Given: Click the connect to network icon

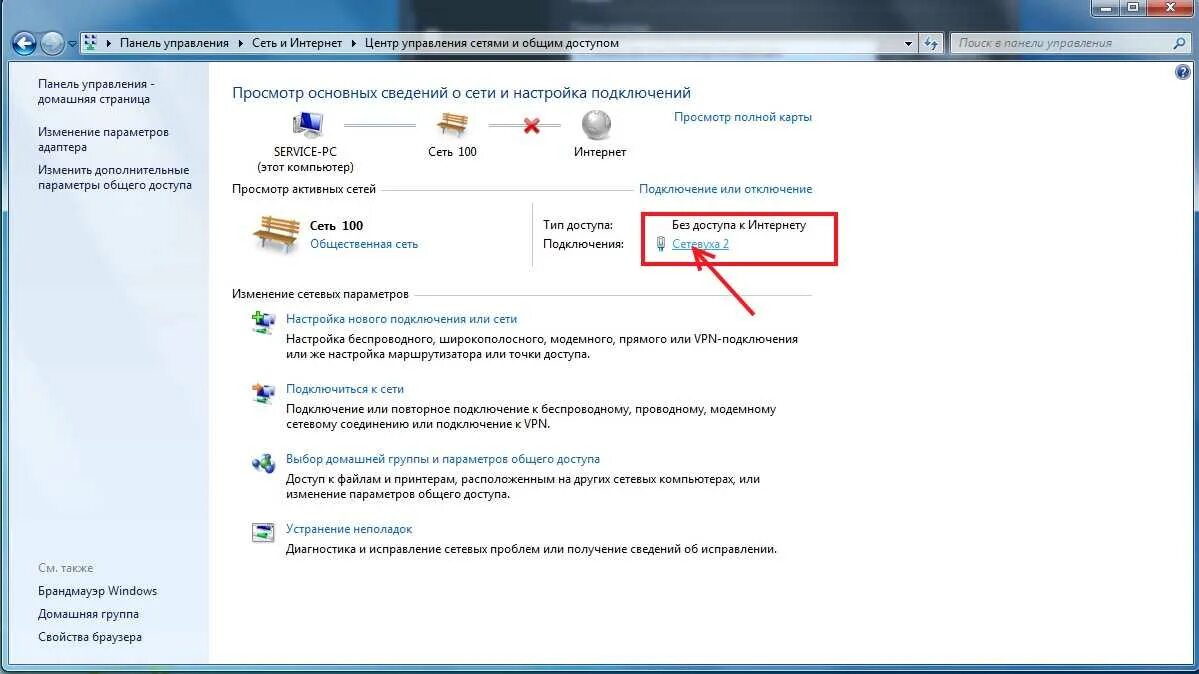Looking at the screenshot, I should (x=263, y=392).
